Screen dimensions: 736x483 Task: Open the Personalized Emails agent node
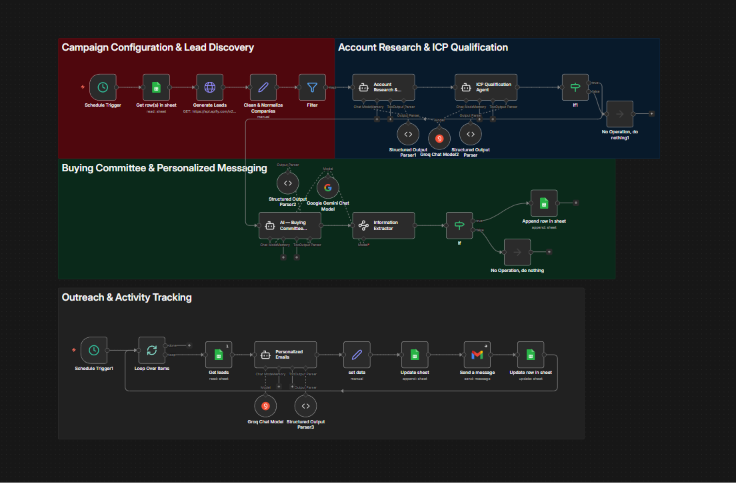[x=285, y=354]
